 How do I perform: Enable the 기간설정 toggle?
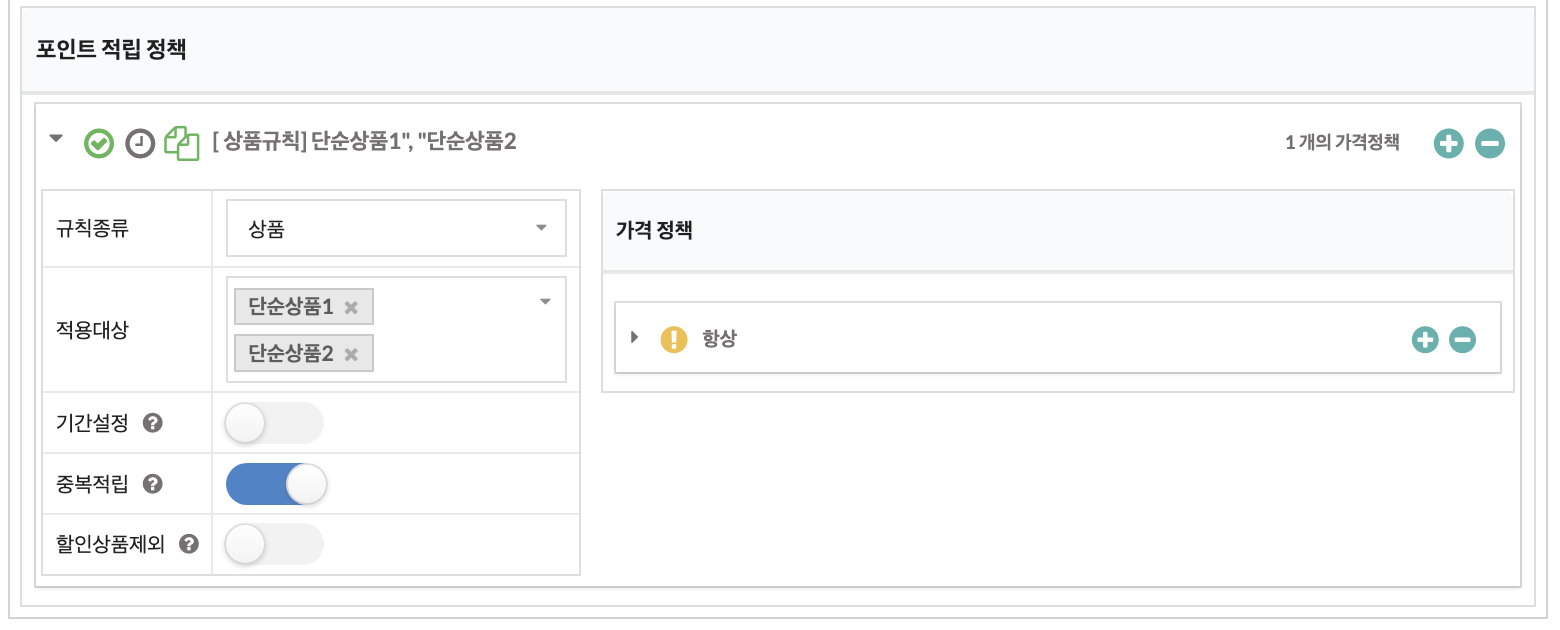tap(275, 423)
